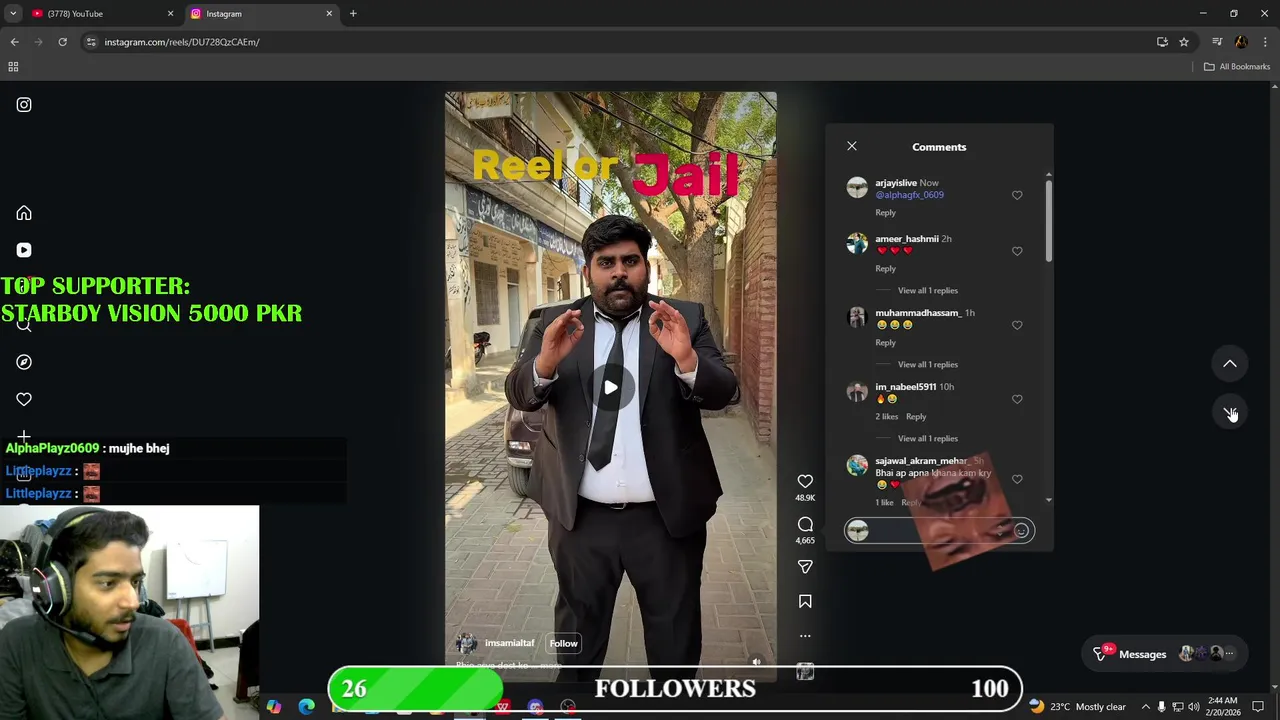The height and width of the screenshot is (720, 1280).
Task: Open weather widget 23°C Mostly clear
Action: click(1077, 707)
